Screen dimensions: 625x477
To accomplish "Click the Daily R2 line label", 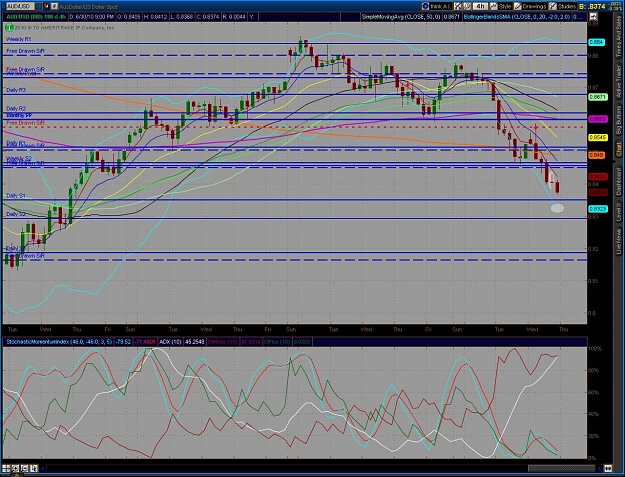I will pos(16,108).
